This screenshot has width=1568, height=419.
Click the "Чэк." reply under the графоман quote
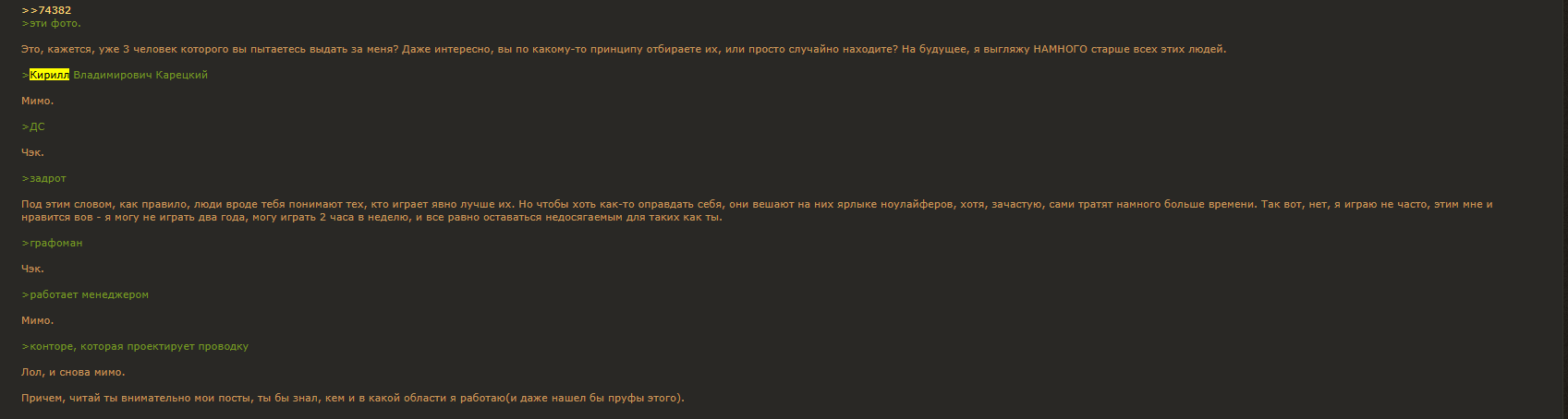click(32, 269)
